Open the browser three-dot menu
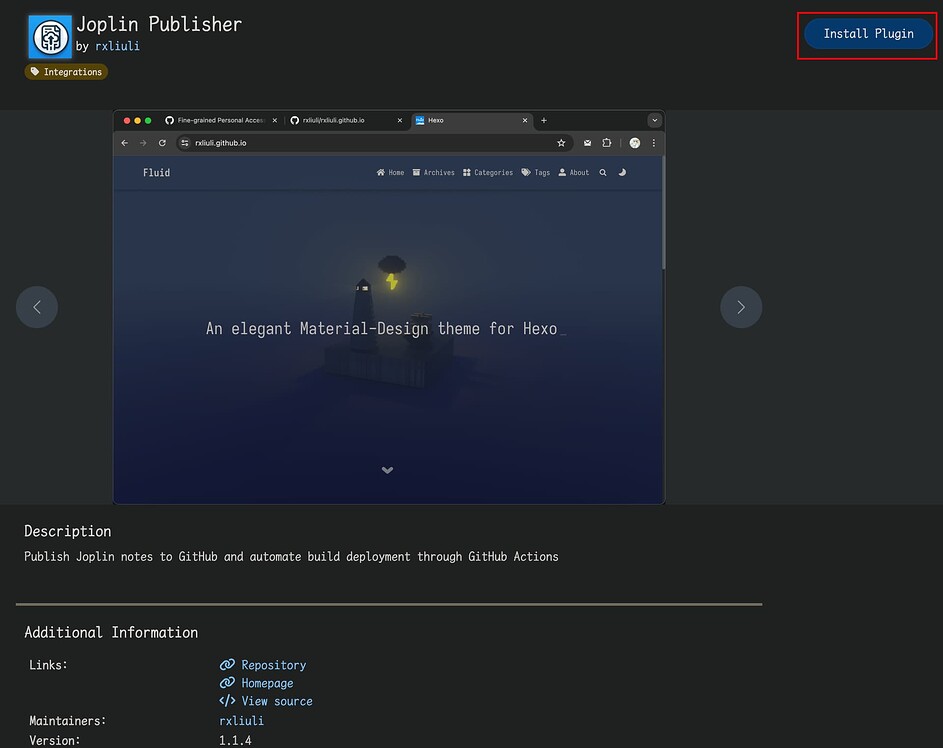 tap(654, 143)
